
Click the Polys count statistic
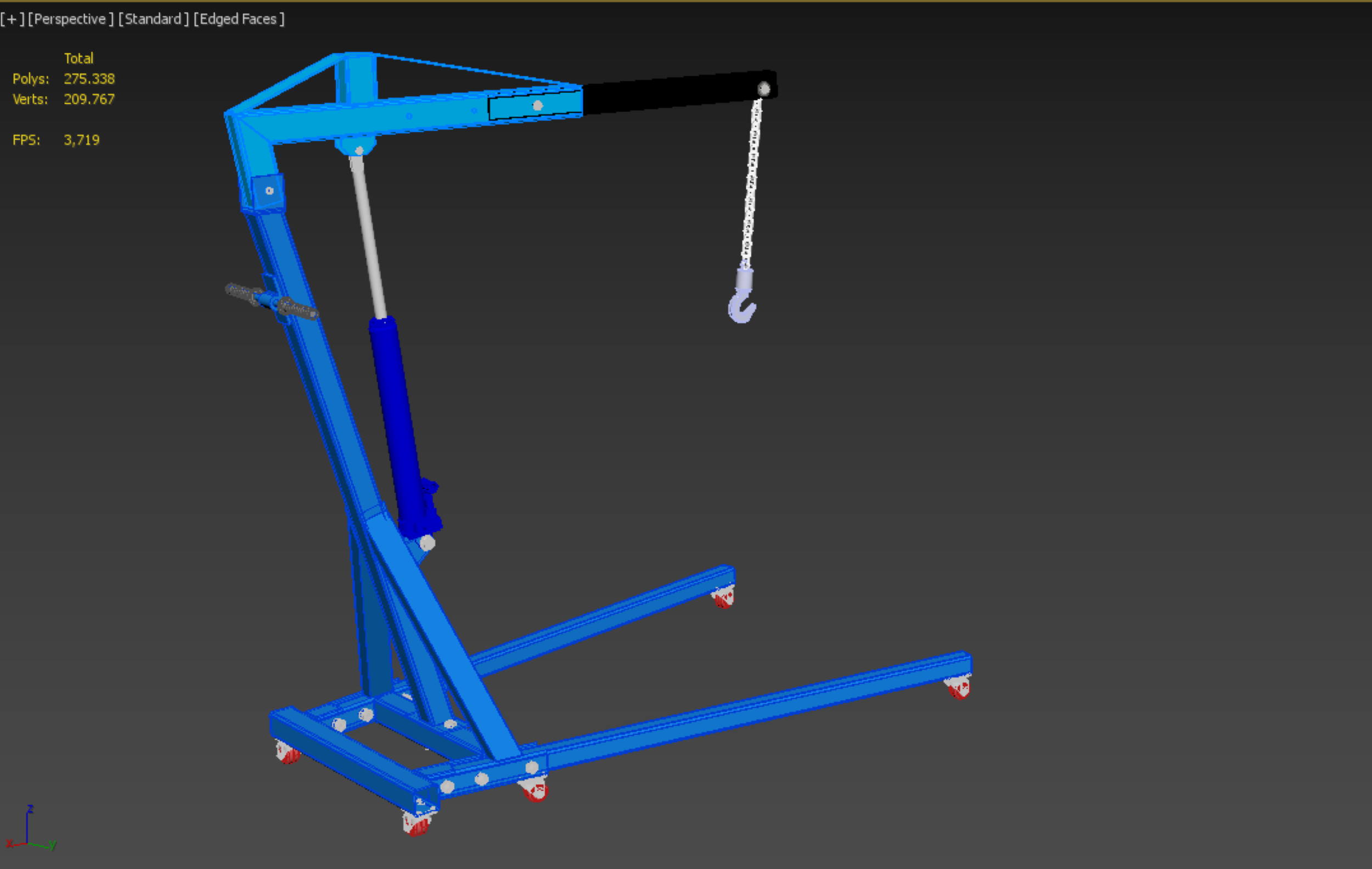coord(89,79)
